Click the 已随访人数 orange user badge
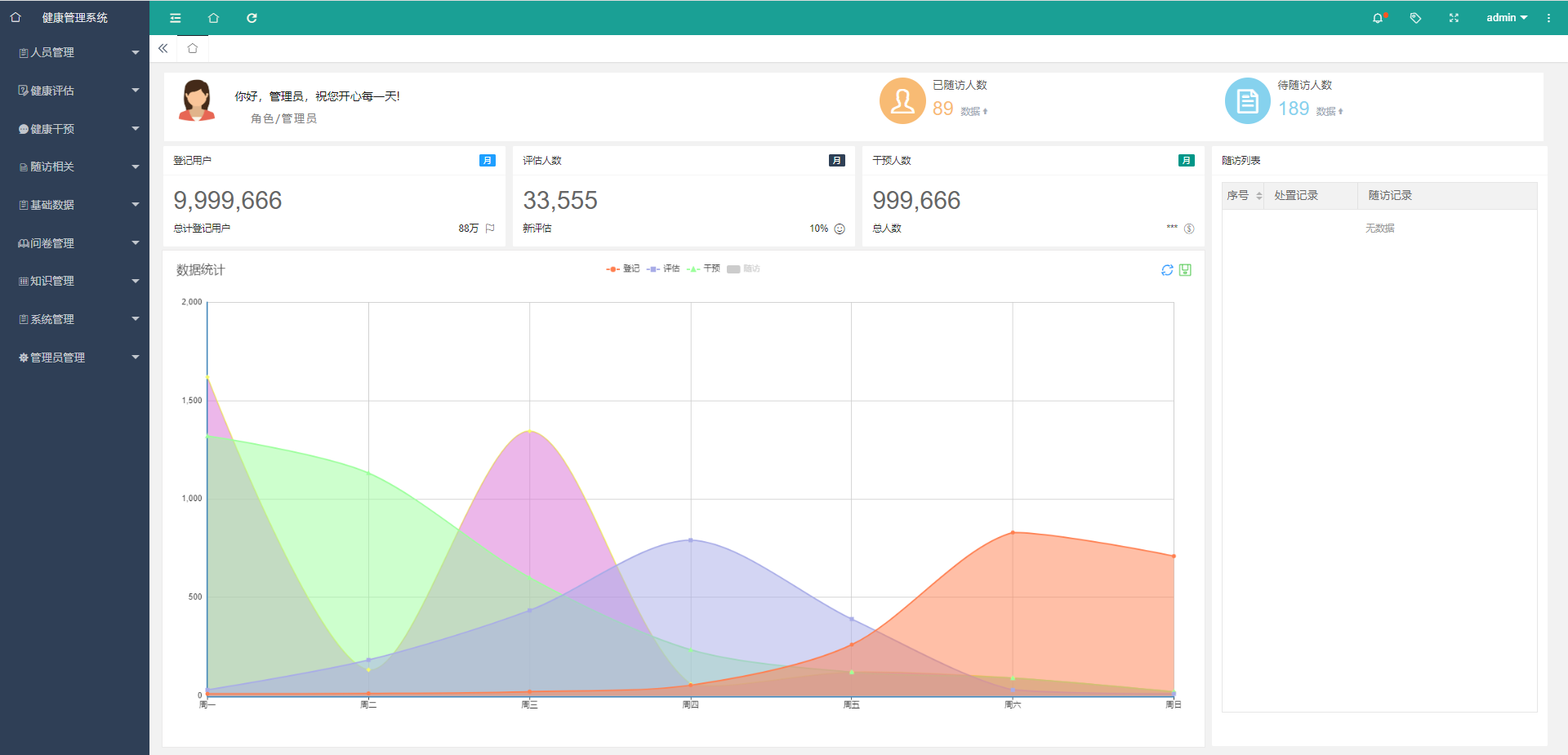Image resolution: width=1568 pixels, height=755 pixels. click(902, 101)
